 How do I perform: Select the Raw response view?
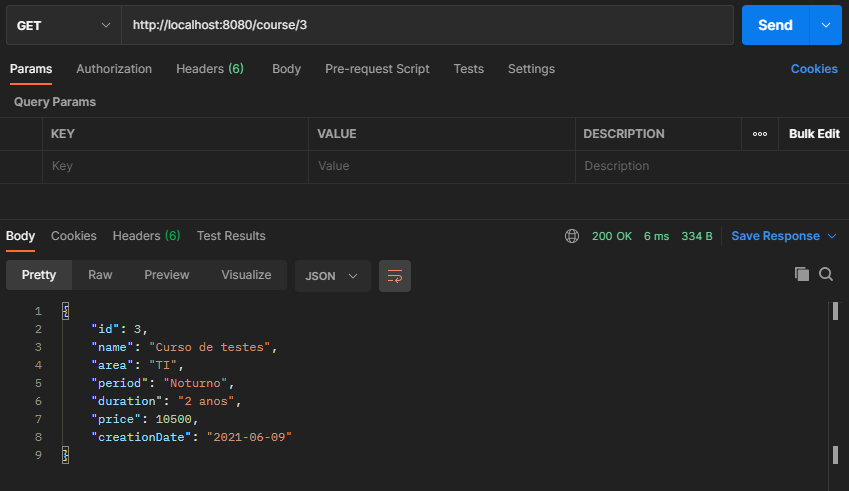point(100,275)
